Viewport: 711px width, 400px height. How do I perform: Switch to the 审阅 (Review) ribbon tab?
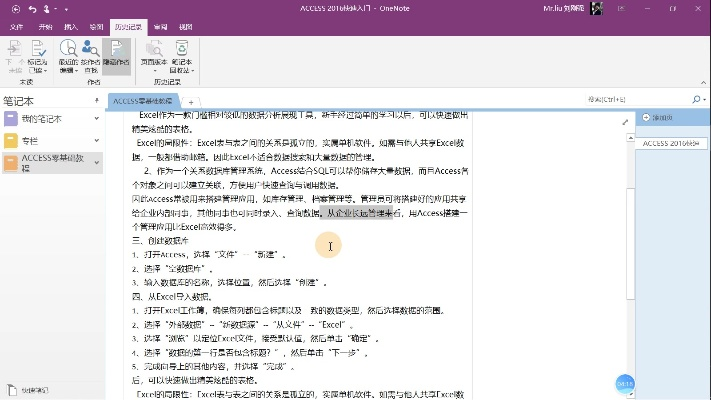coord(160,27)
